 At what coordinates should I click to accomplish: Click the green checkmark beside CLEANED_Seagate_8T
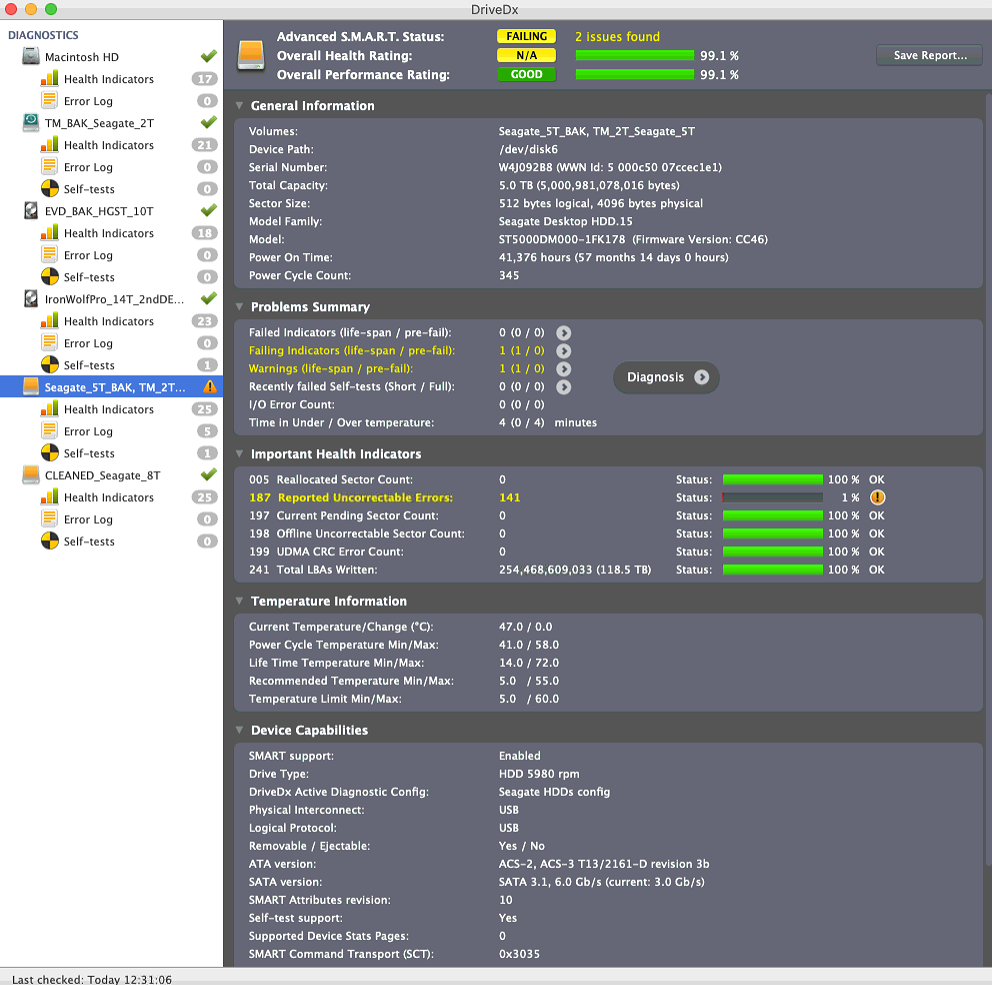[x=209, y=474]
